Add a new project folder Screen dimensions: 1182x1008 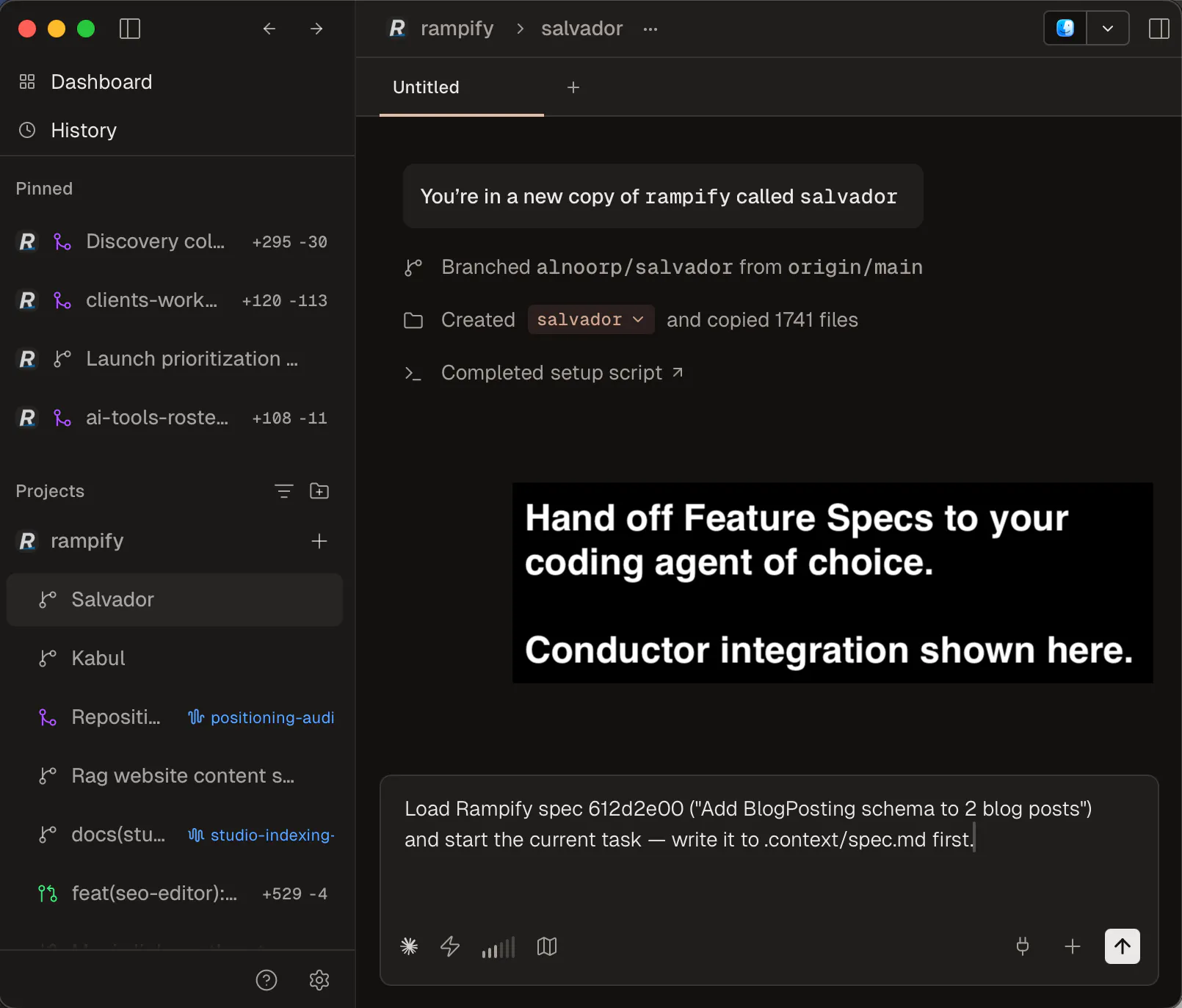tap(319, 491)
